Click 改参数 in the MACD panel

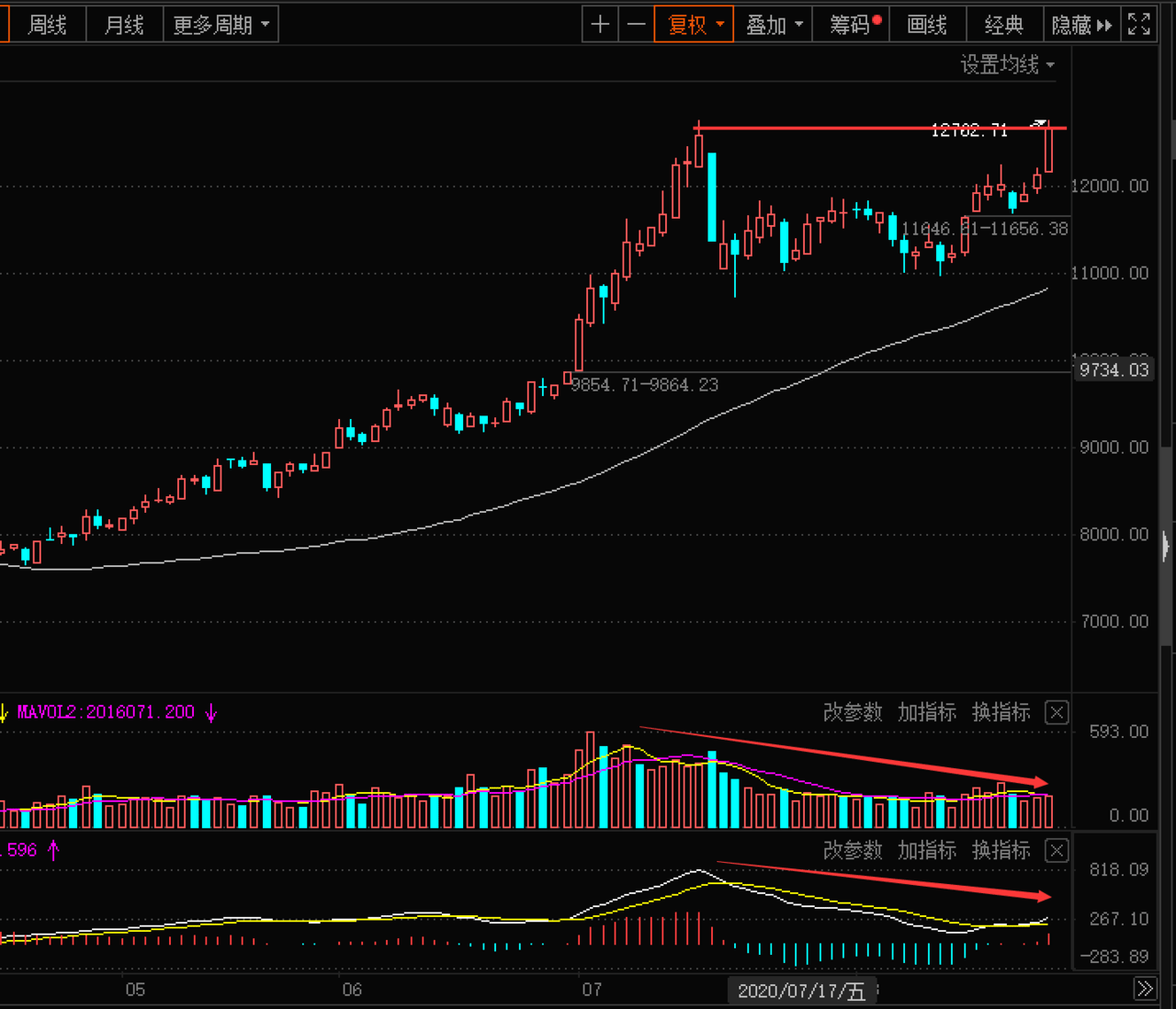click(853, 850)
